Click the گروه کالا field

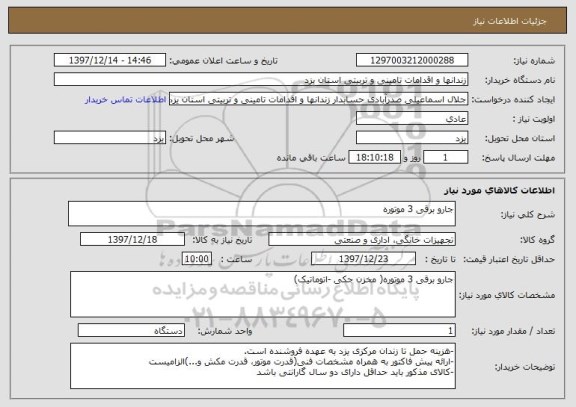(362, 240)
